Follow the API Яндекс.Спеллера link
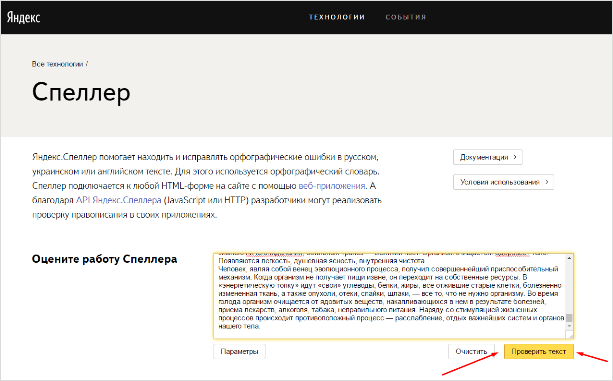 (x=118, y=200)
